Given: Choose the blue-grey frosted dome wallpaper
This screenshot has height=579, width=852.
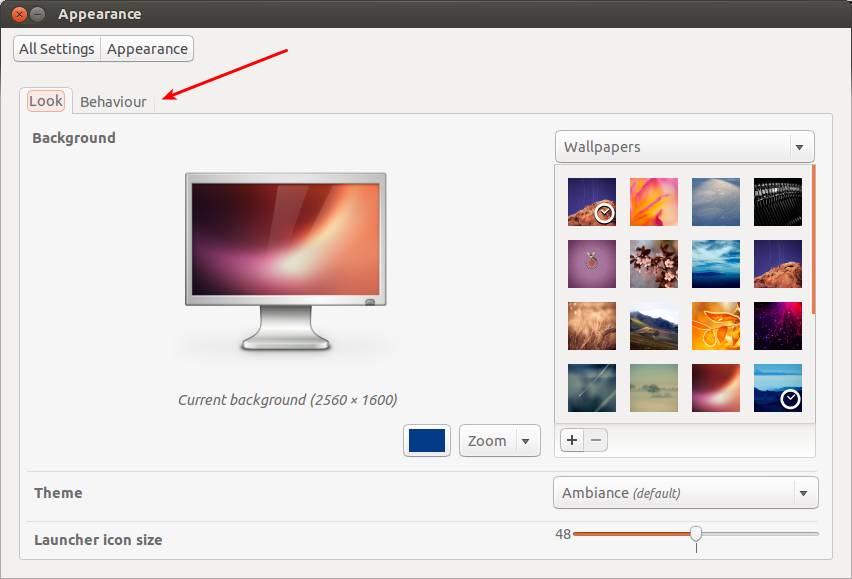Looking at the screenshot, I should point(716,202).
